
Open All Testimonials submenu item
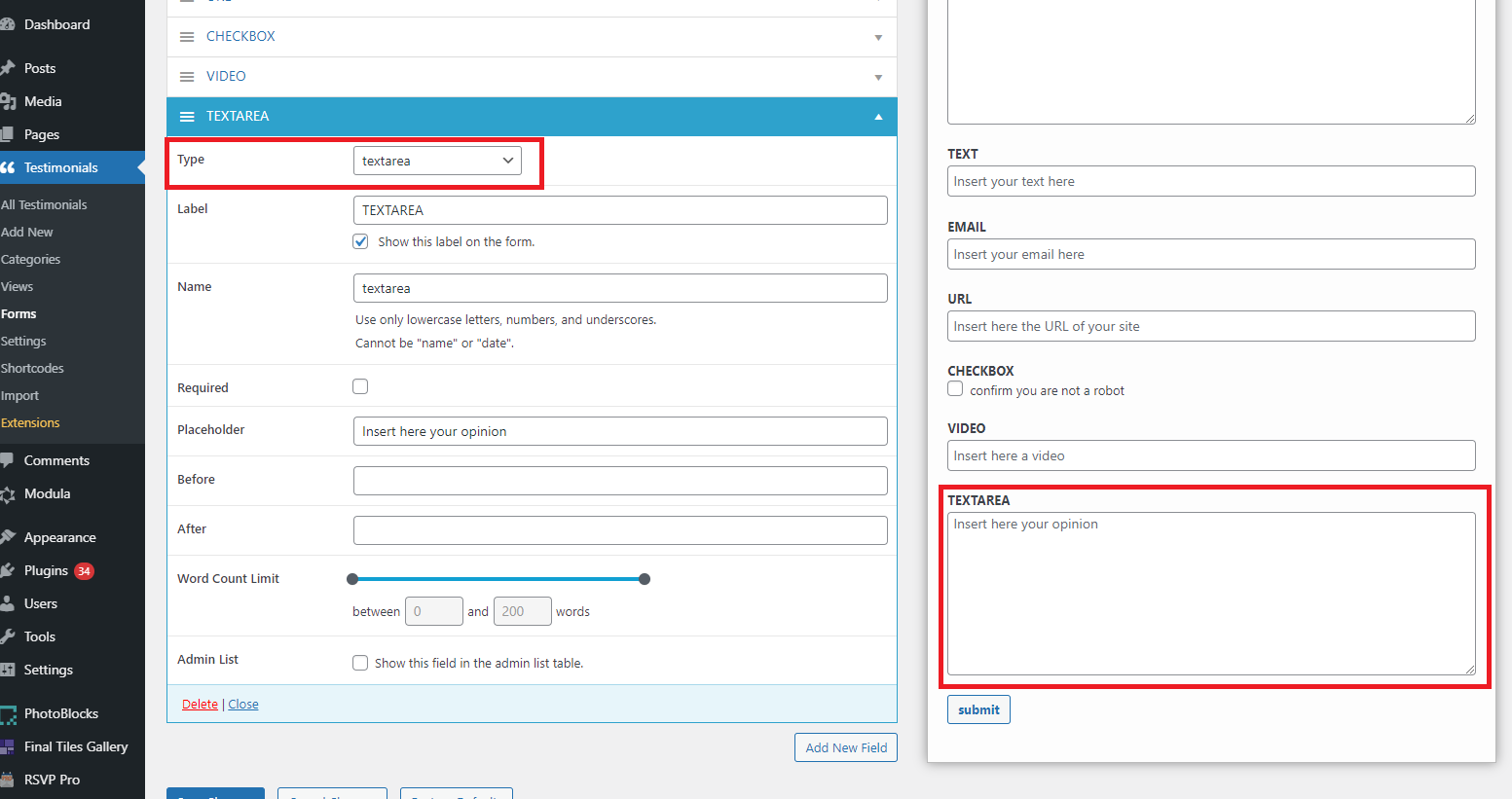[44, 204]
